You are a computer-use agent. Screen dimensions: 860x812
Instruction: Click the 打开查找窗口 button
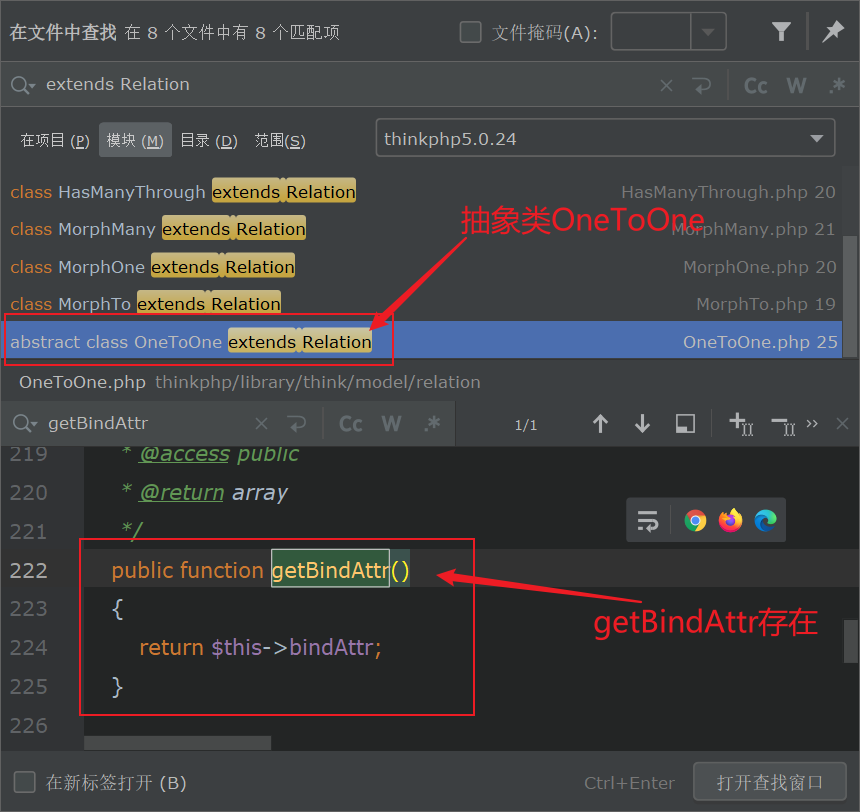pos(769,782)
